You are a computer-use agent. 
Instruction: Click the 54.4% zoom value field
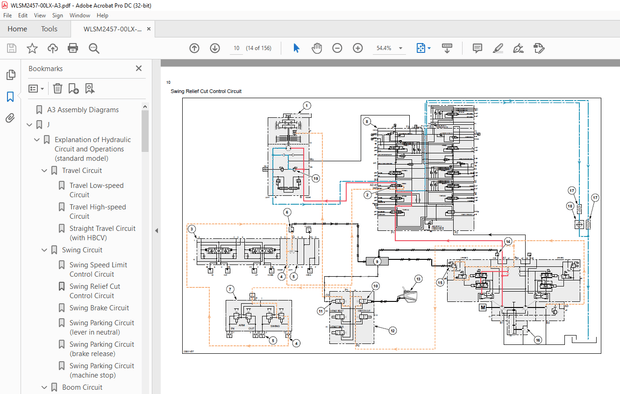click(x=384, y=48)
